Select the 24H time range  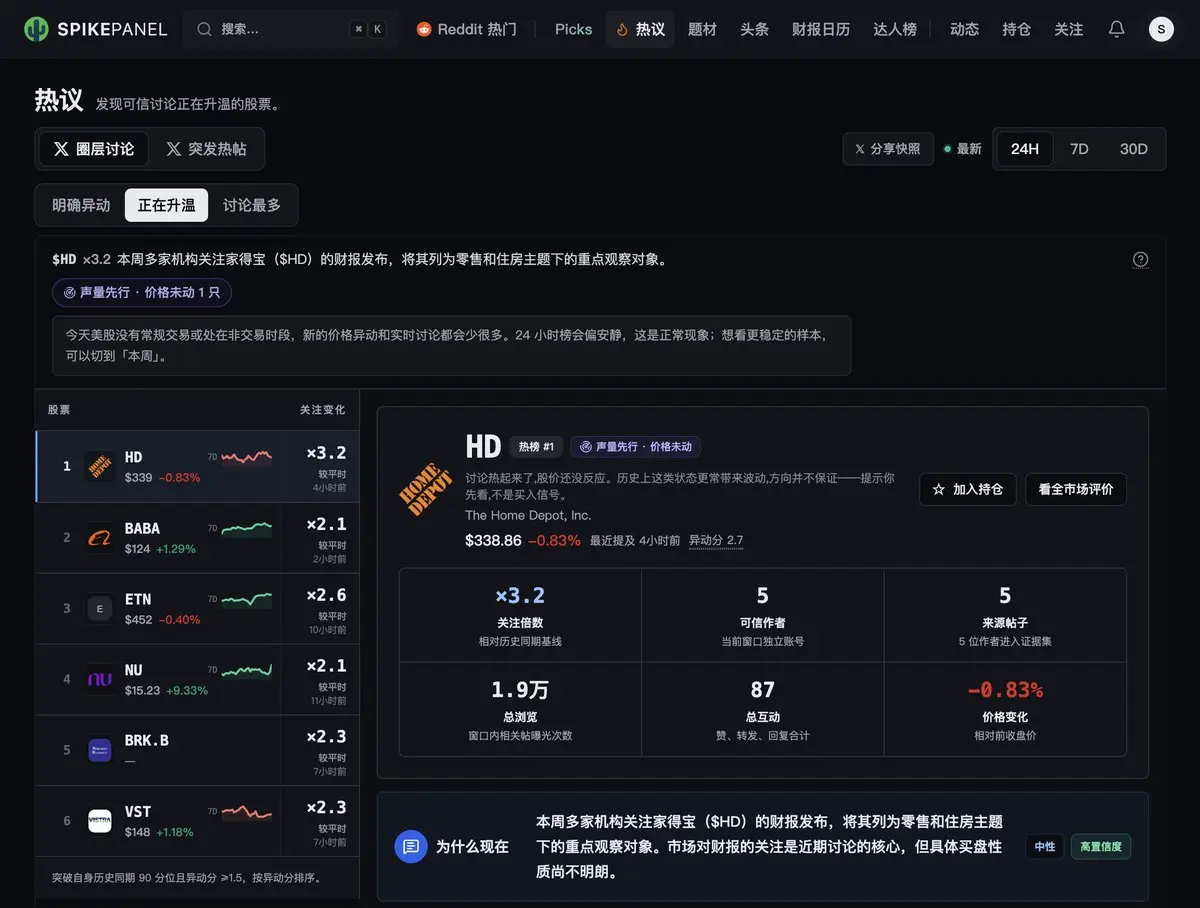(x=1025, y=149)
